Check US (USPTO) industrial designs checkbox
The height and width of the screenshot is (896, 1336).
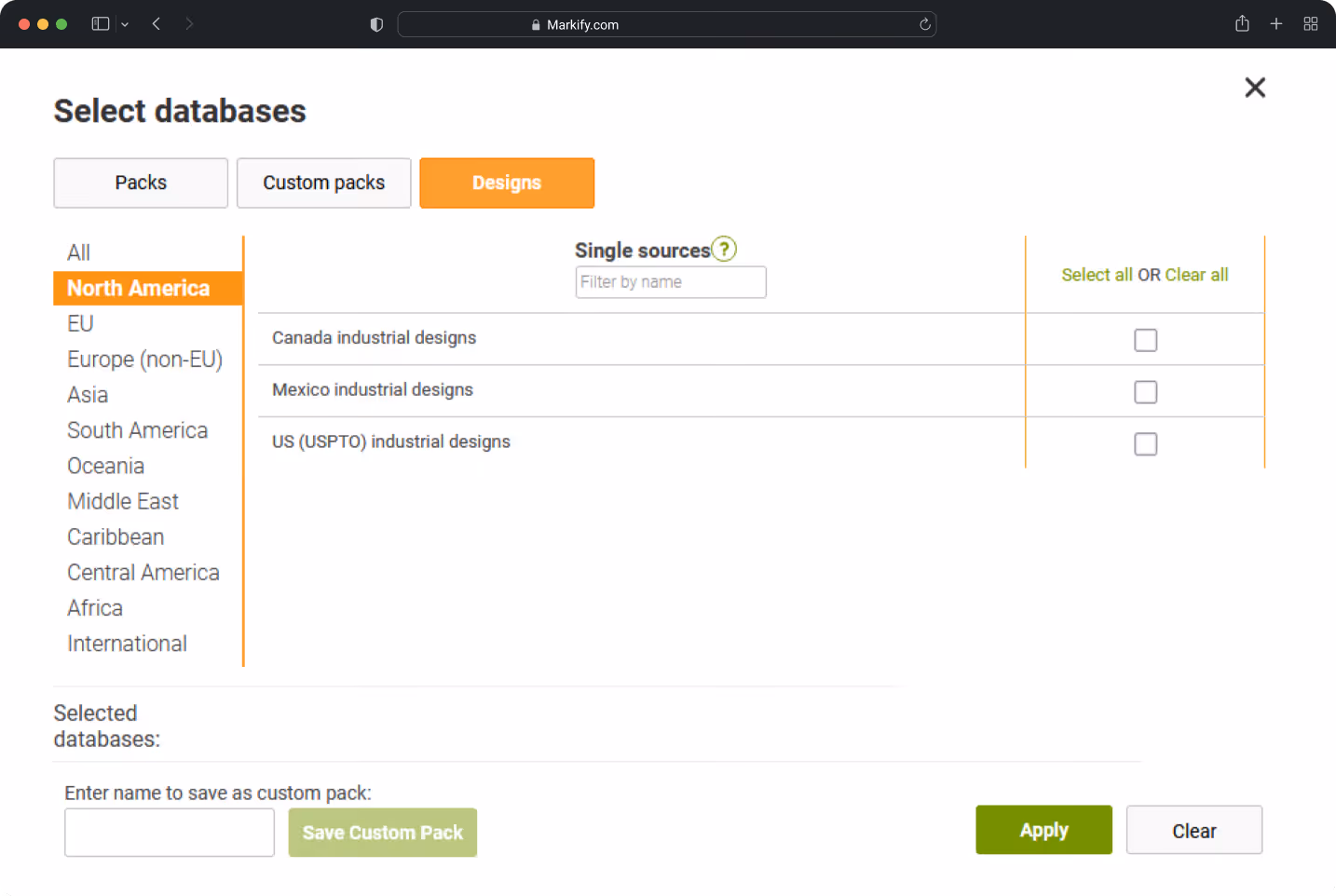pyautogui.click(x=1146, y=444)
